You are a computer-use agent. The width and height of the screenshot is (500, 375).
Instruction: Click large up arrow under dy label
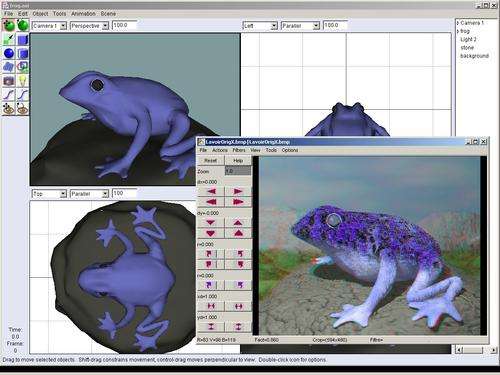tap(238, 233)
